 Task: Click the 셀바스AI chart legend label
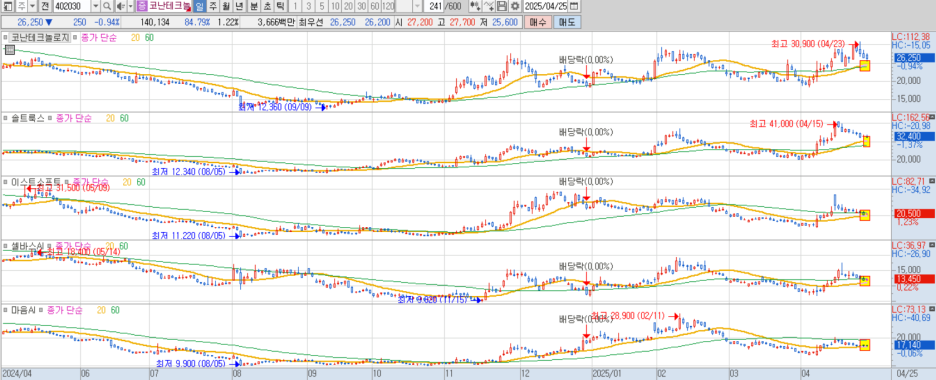click(x=27, y=246)
